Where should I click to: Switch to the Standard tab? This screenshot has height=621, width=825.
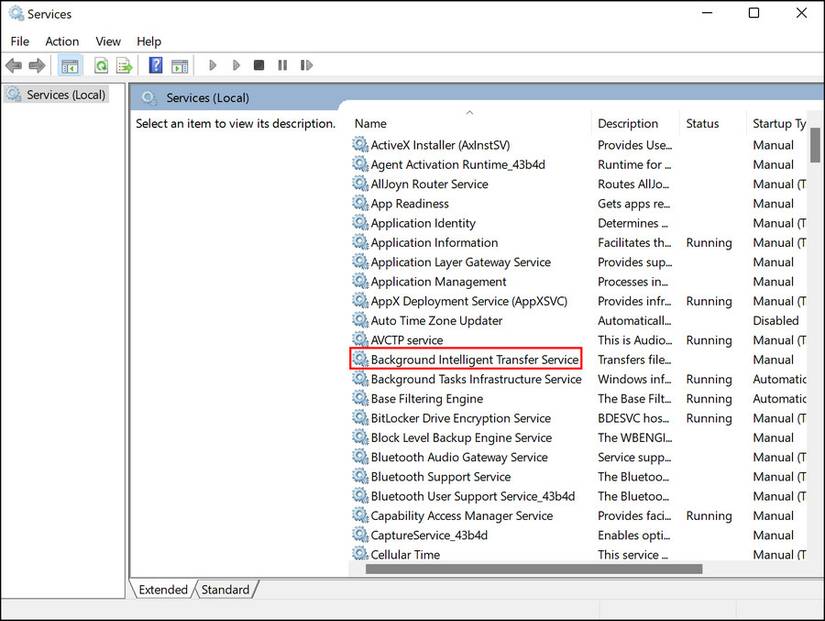point(225,589)
